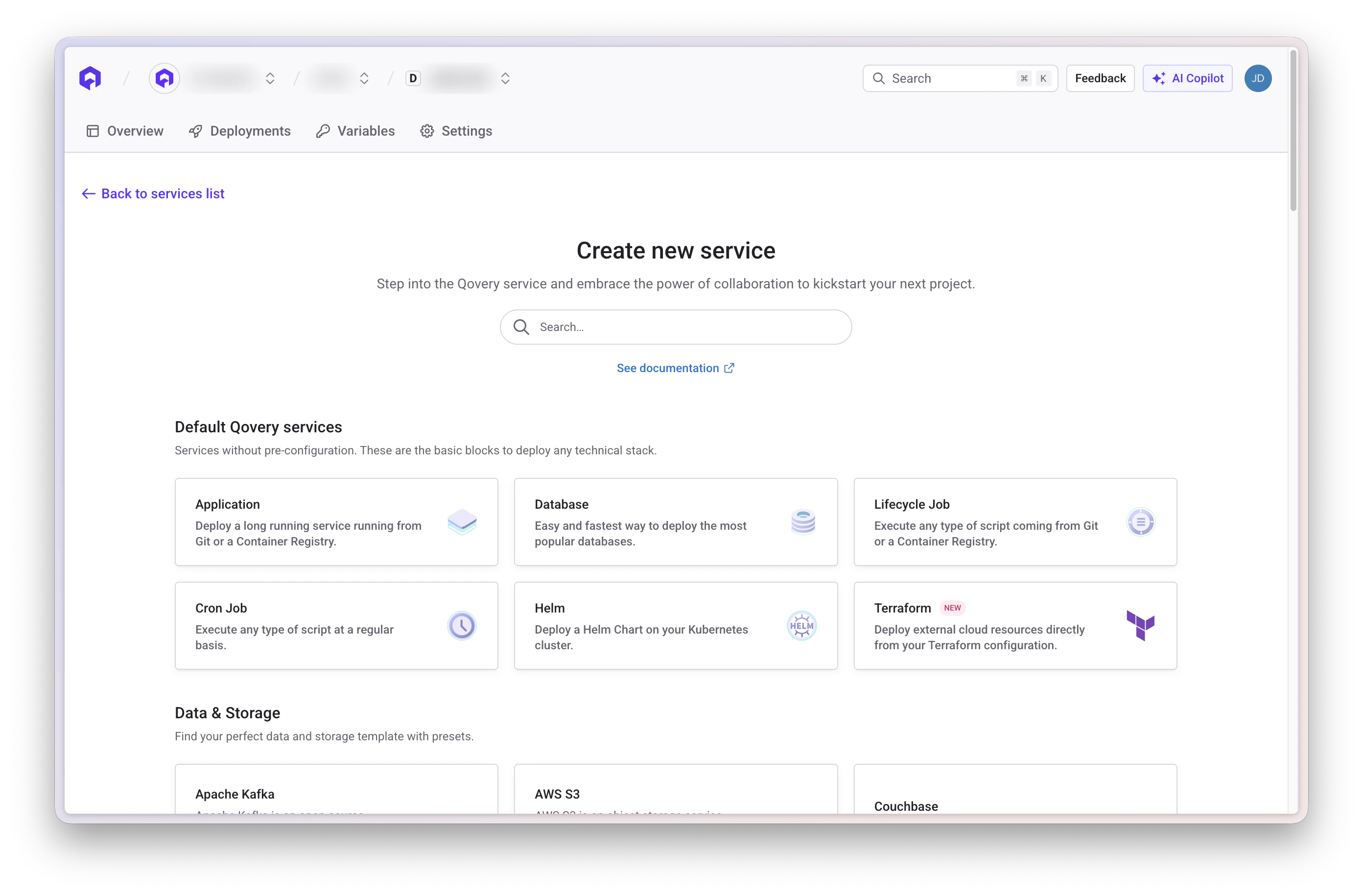
Task: Click the Application layers icon
Action: coord(462,522)
